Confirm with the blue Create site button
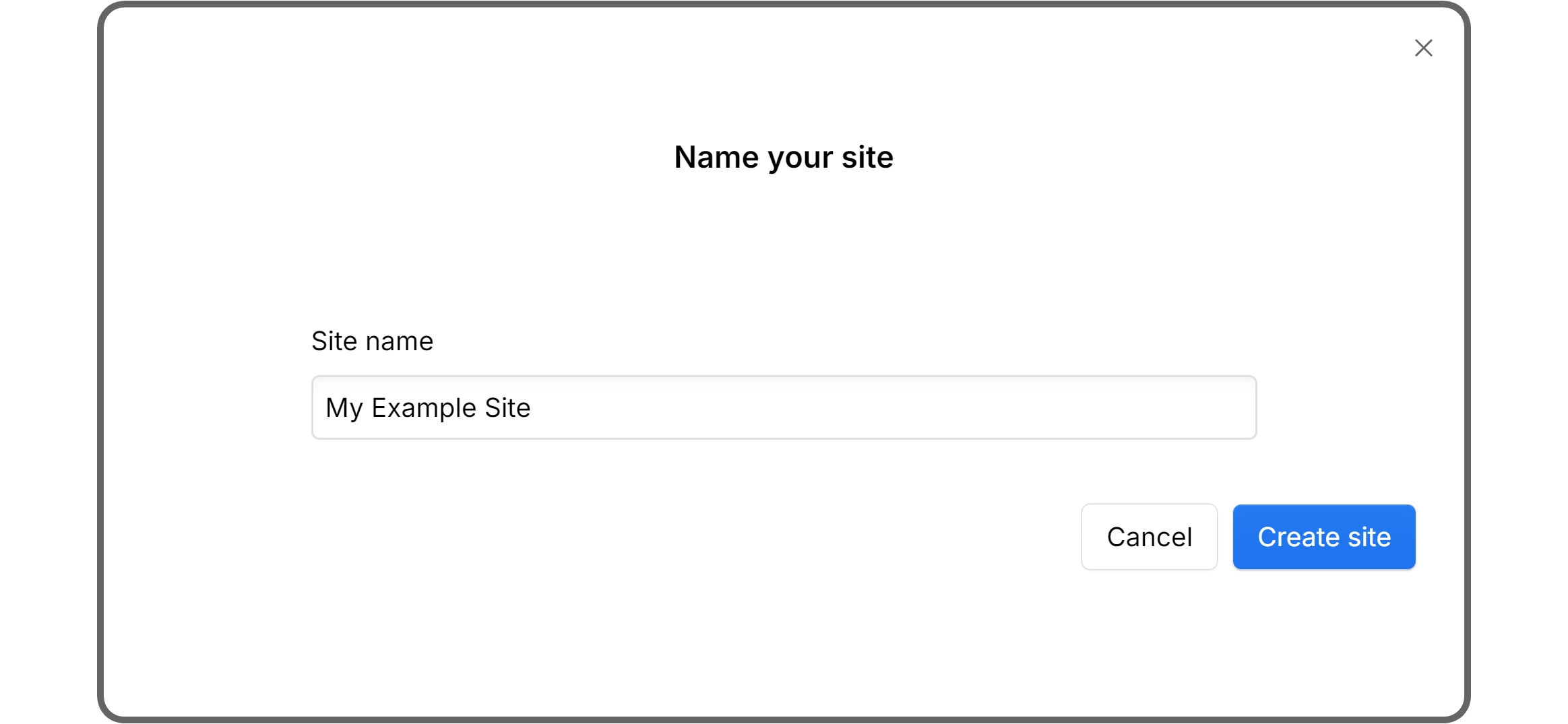Screen dimensions: 1568x724 pos(1323,537)
